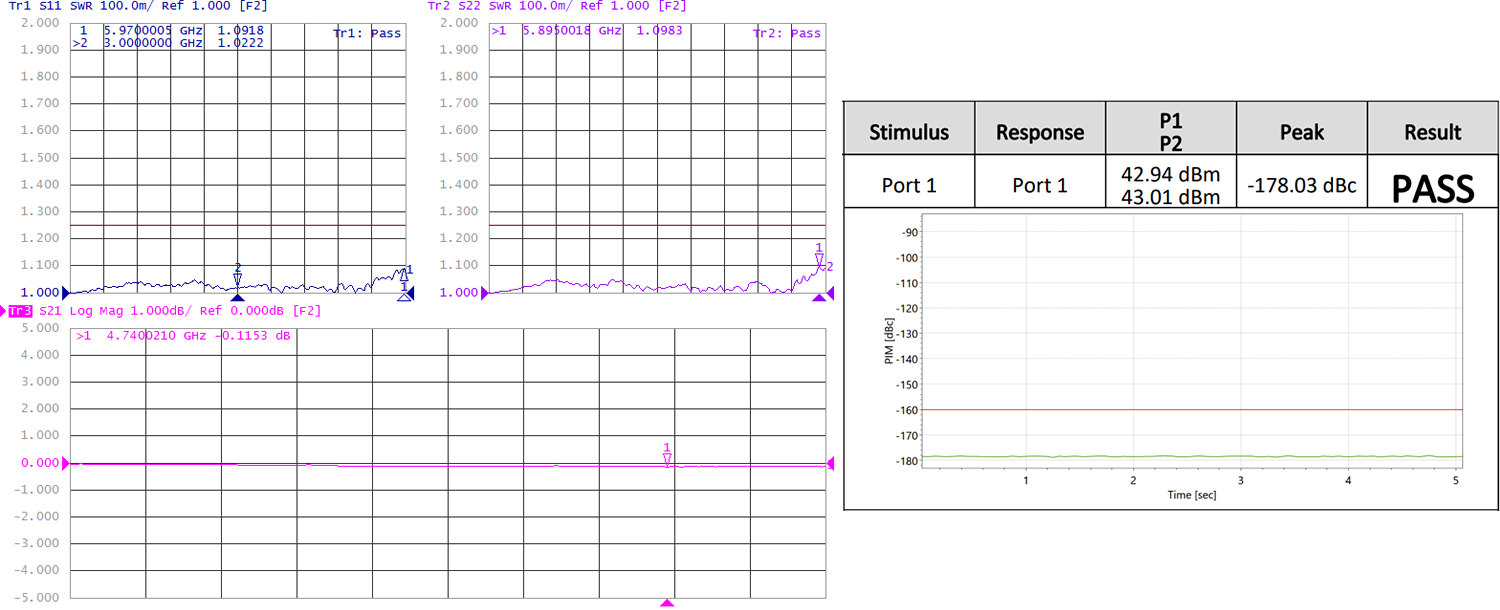Click the S21 bottom marker position triangle
The height and width of the screenshot is (610, 1500).
[667, 602]
